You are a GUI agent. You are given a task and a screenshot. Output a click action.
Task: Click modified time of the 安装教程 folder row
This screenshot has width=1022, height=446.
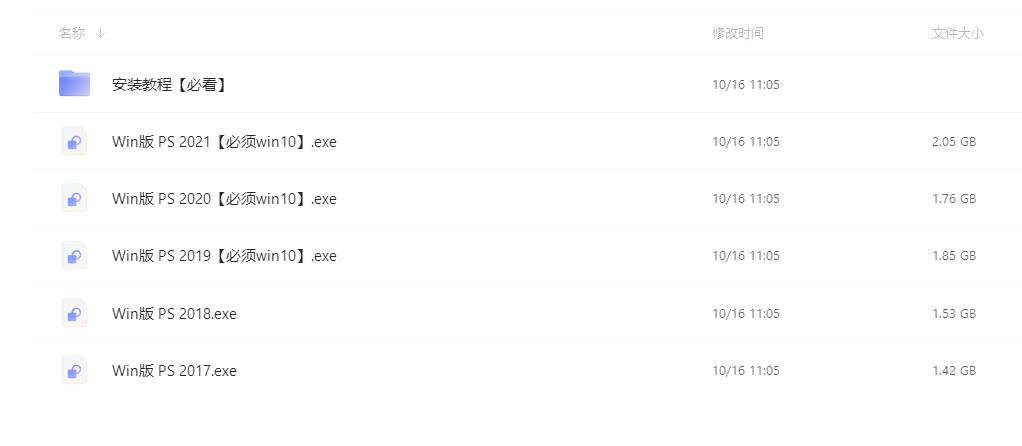(746, 84)
